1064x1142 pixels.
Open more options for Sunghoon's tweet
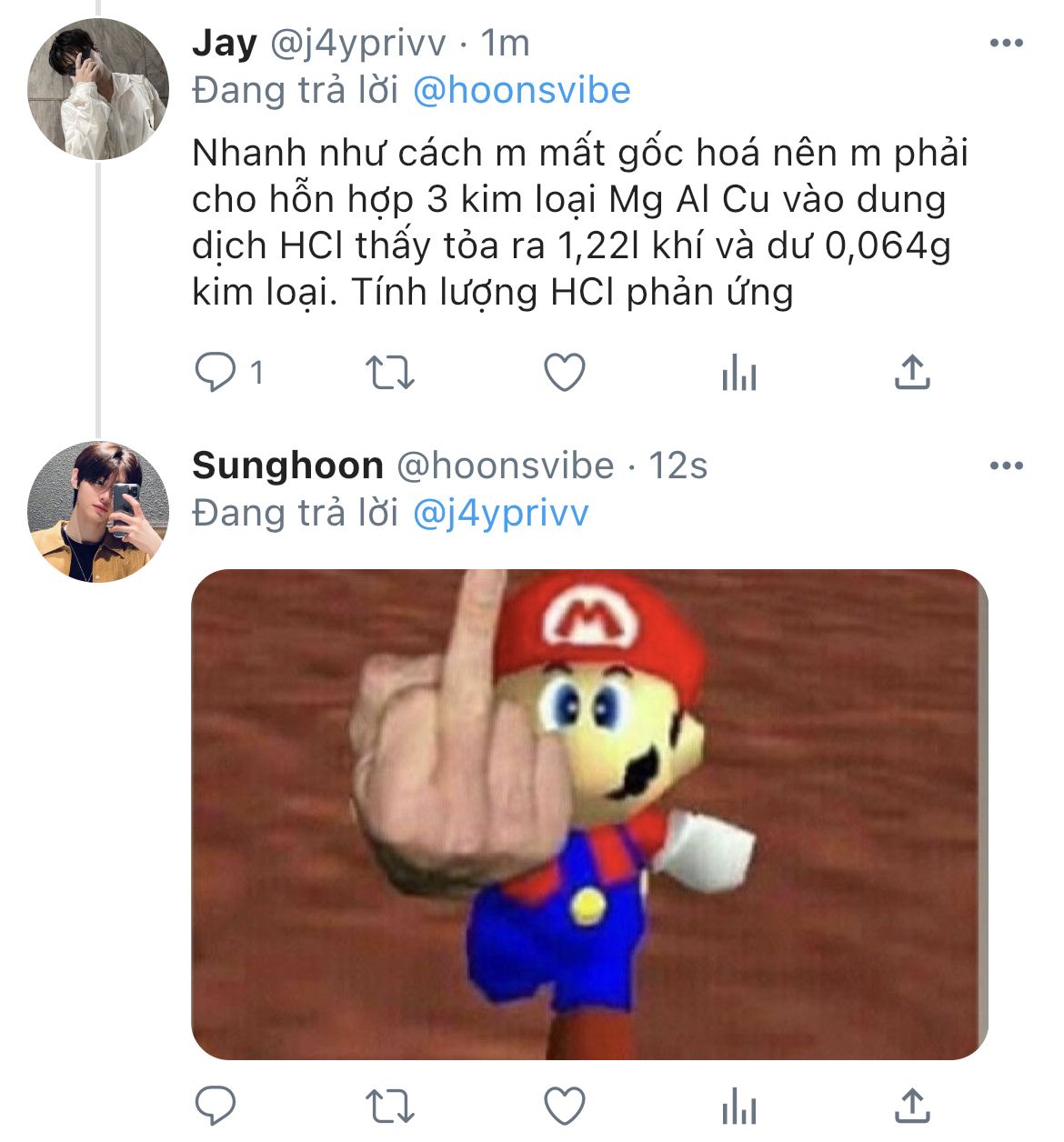point(1006,466)
